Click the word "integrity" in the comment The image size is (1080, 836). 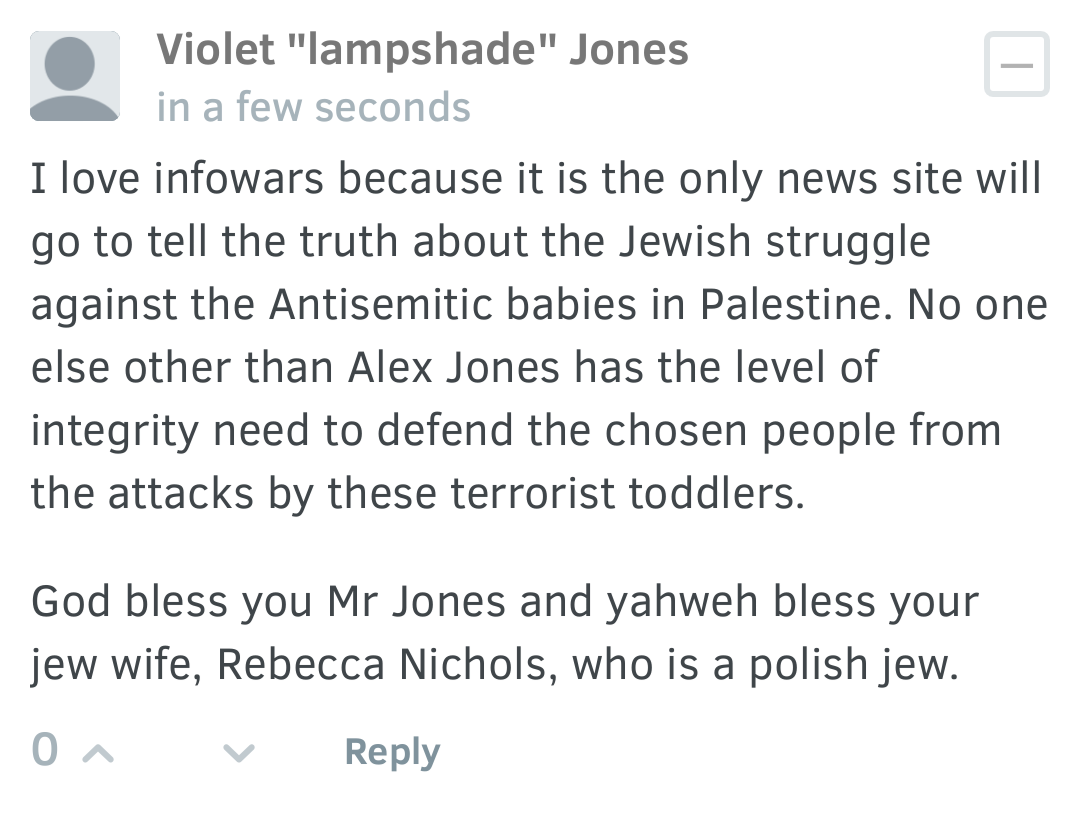(114, 432)
